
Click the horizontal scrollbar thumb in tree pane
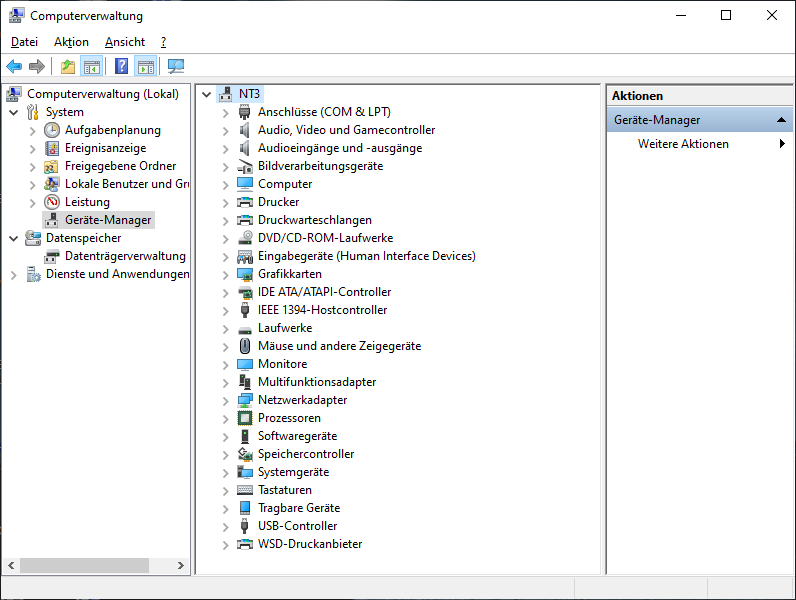tap(84, 565)
